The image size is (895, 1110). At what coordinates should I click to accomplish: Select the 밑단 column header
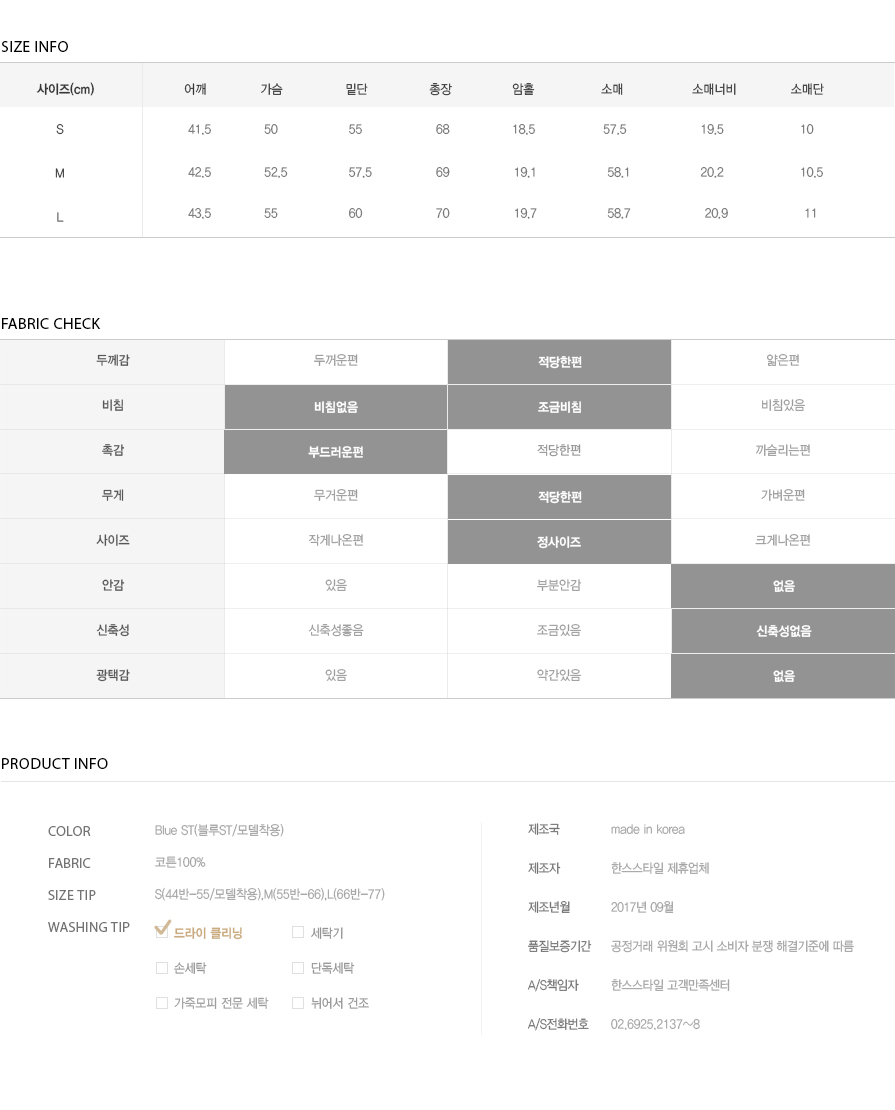tap(356, 89)
